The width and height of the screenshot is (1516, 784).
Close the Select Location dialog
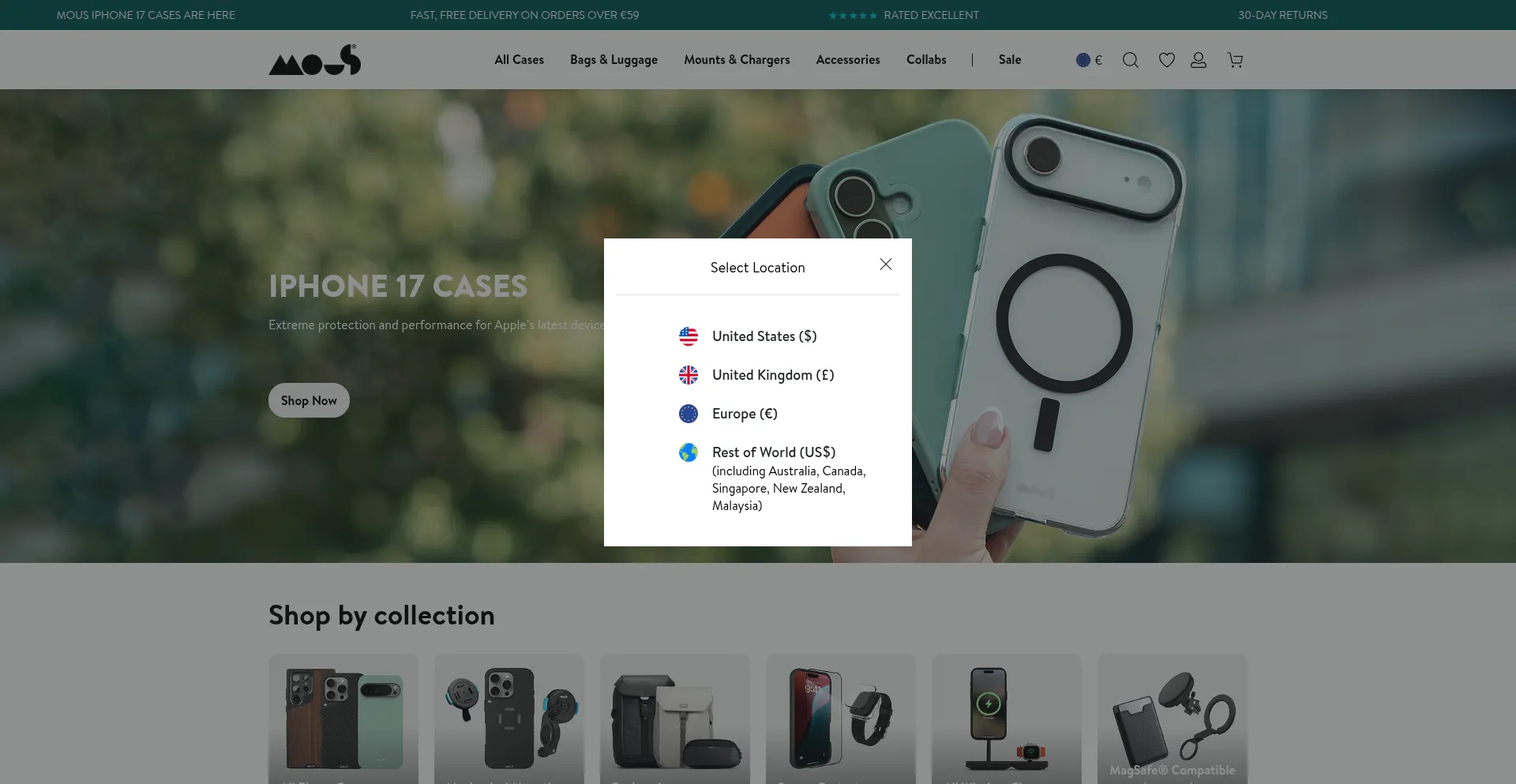point(885,264)
